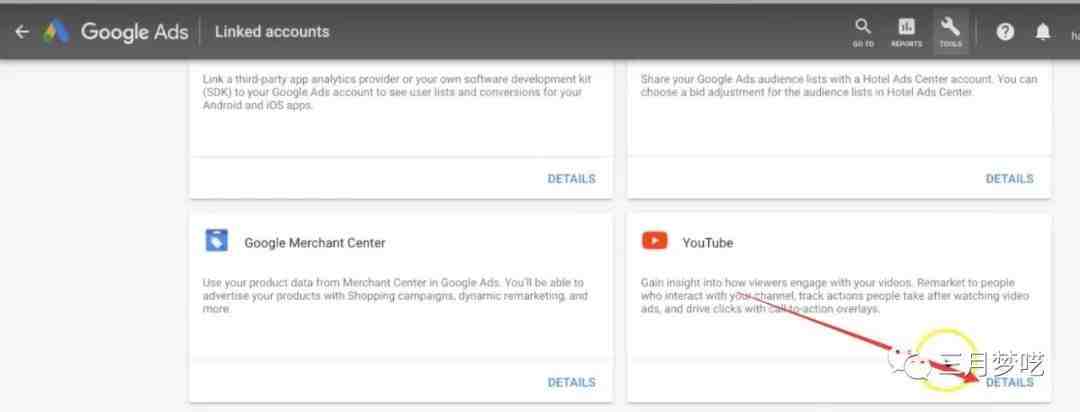Select the Google Merchant Center card title

coord(314,243)
